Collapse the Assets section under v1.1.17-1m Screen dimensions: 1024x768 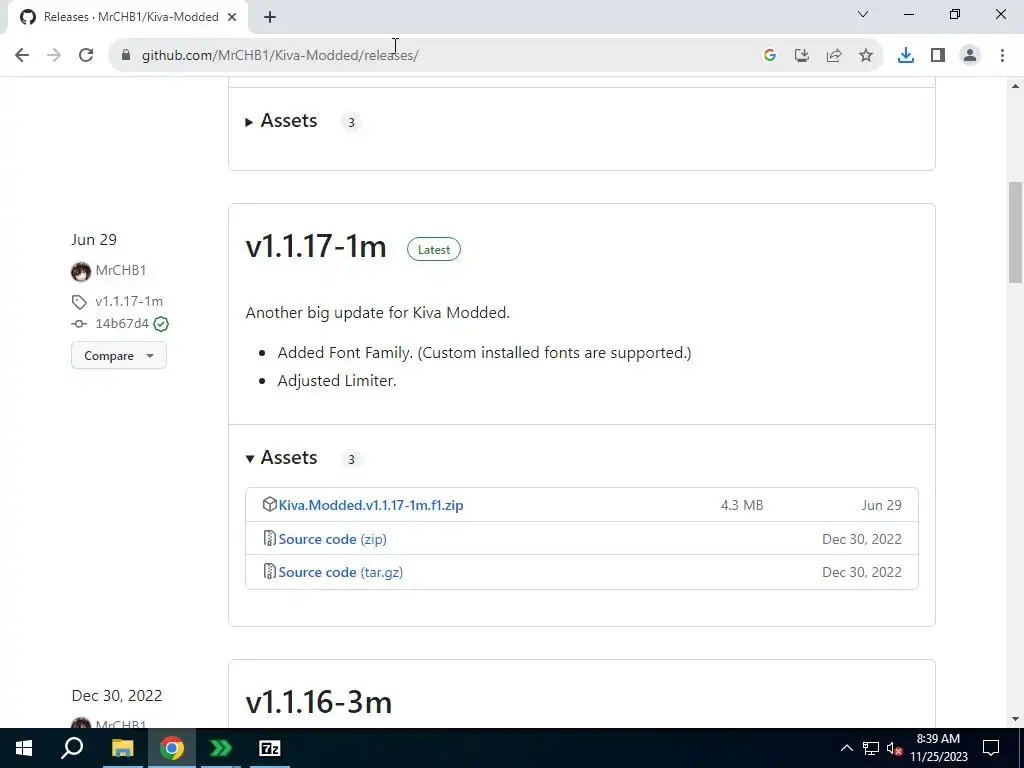pos(282,458)
